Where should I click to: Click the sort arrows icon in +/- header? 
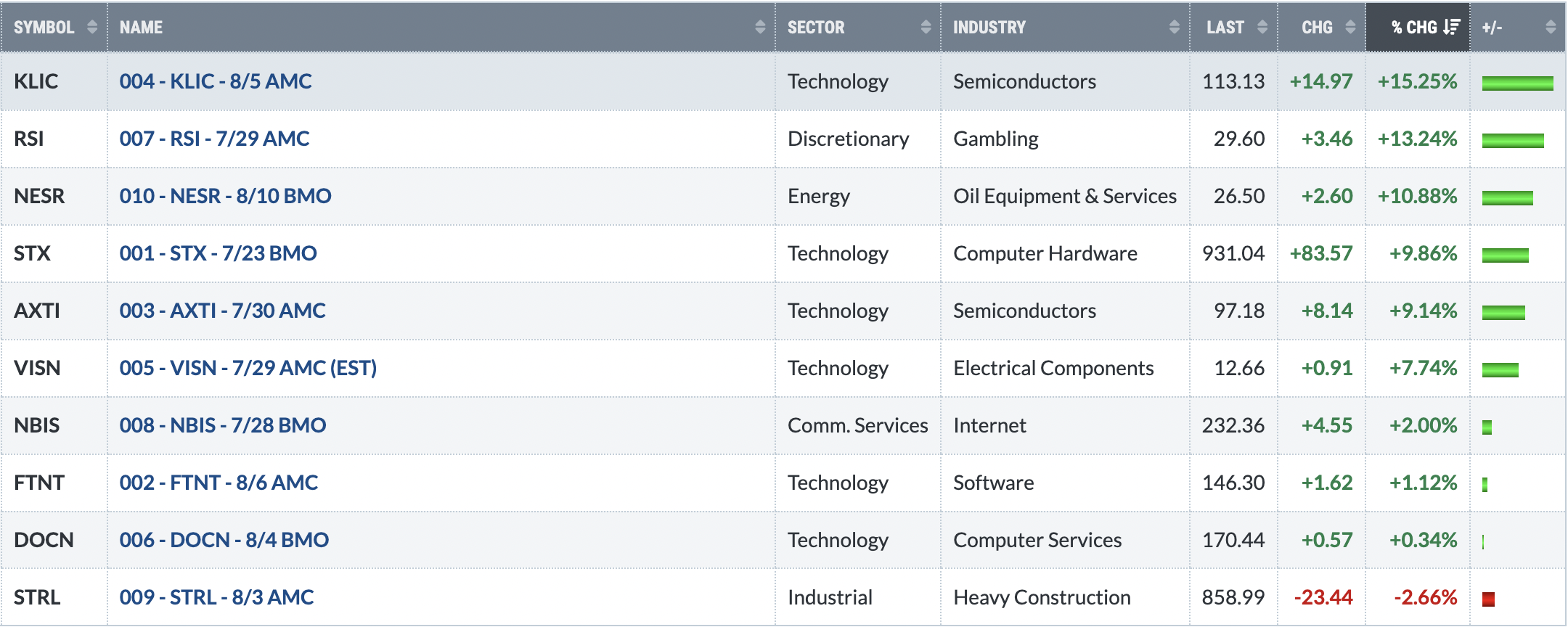coord(1551,28)
